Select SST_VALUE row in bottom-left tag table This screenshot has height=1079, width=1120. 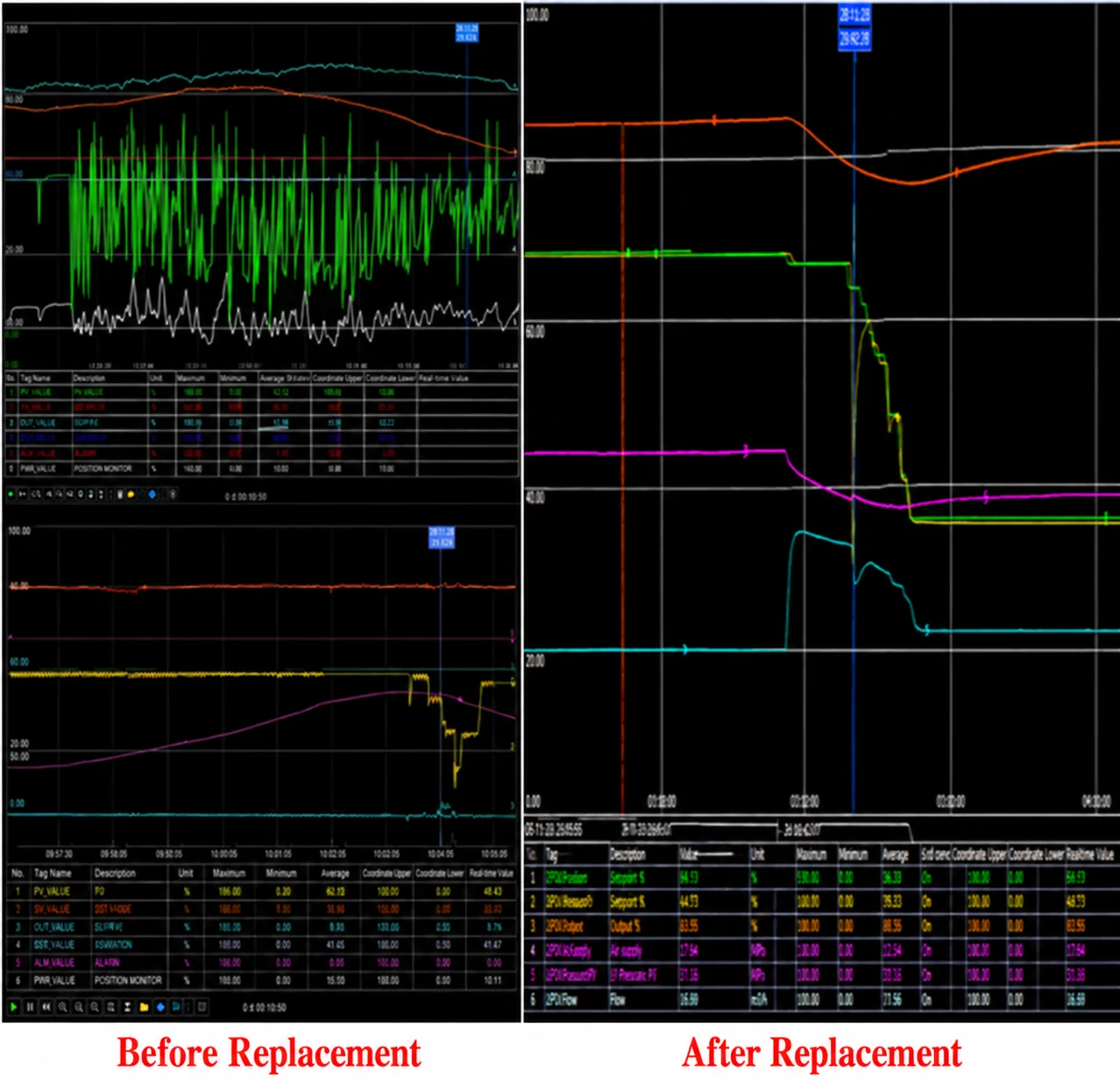pyautogui.click(x=262, y=945)
